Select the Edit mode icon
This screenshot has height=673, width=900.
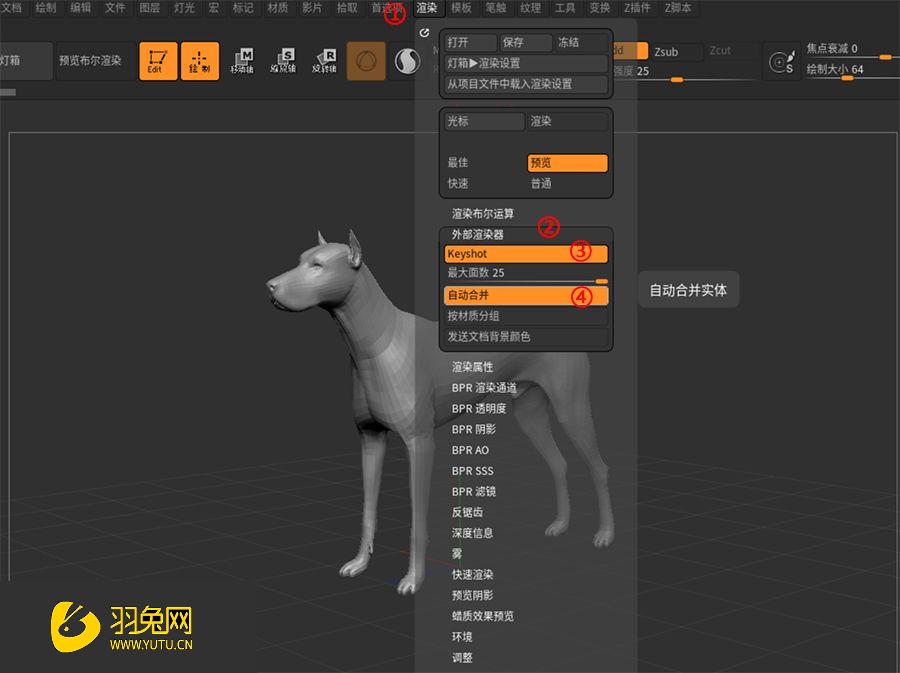(x=157, y=62)
